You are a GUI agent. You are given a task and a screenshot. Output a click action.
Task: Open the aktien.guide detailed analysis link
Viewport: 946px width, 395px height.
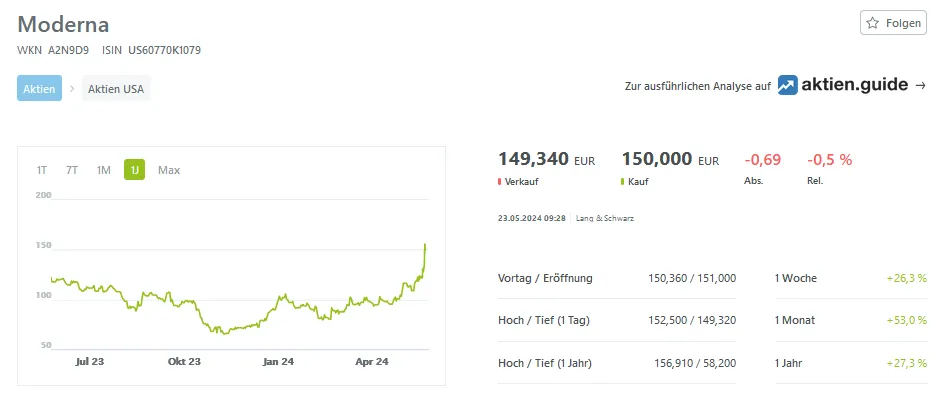(x=775, y=86)
